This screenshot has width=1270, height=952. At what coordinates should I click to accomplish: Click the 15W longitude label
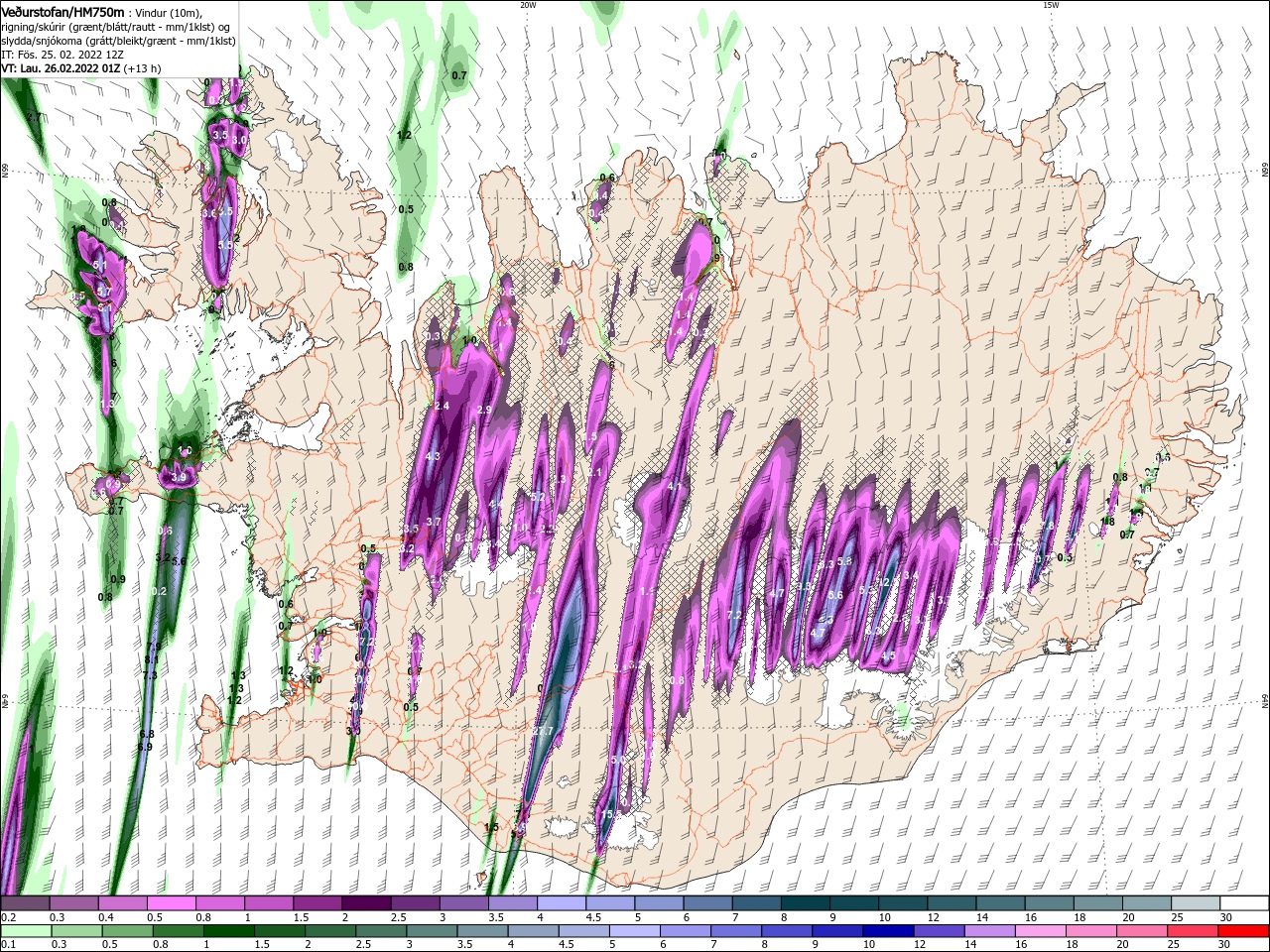point(1050,5)
